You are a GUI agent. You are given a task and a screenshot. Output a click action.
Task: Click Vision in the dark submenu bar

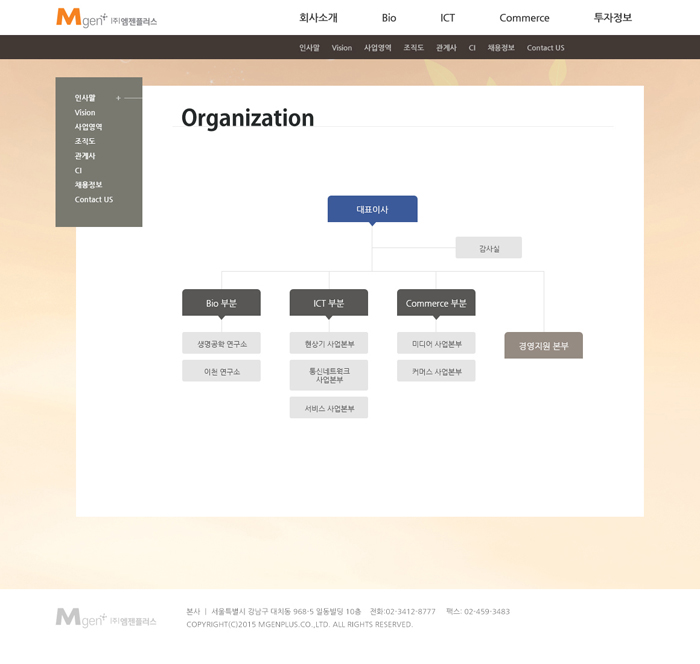(342, 48)
